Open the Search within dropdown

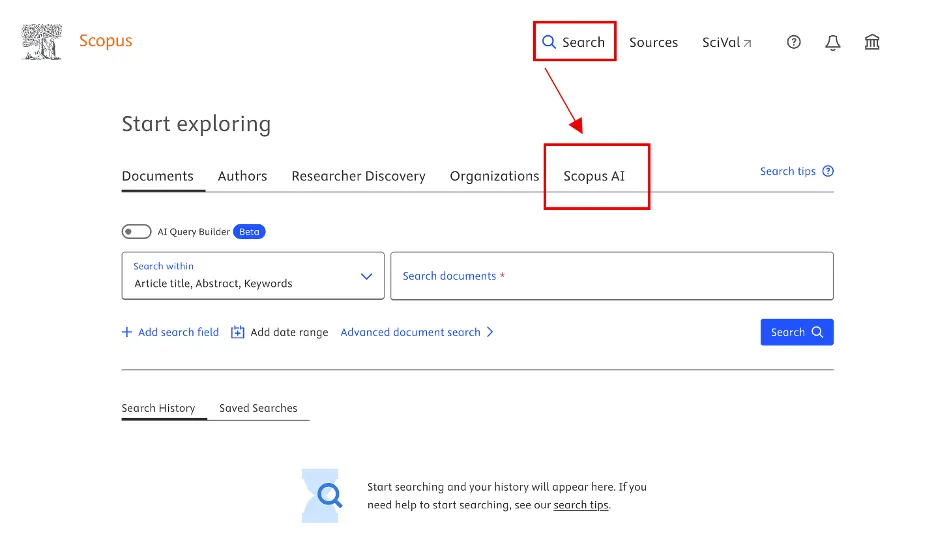pos(253,276)
